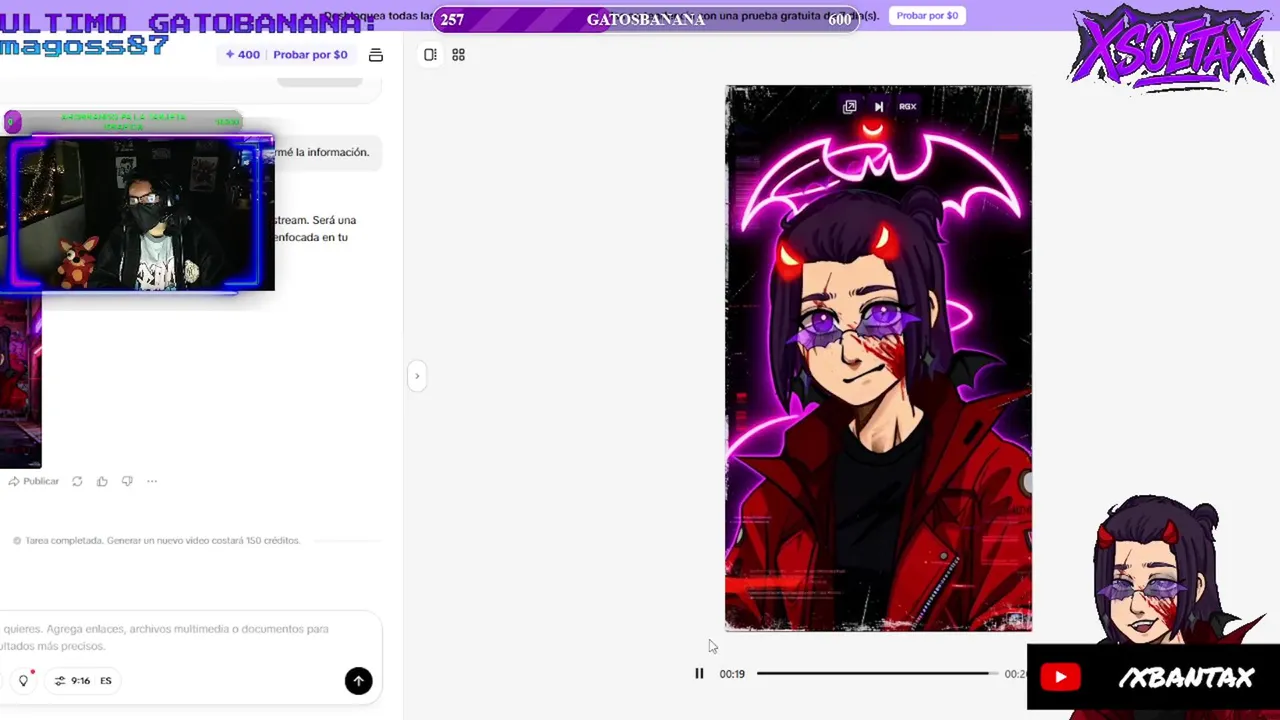The height and width of the screenshot is (720, 1280).
Task: Open the three-dot more options menu
Action: coord(152,481)
